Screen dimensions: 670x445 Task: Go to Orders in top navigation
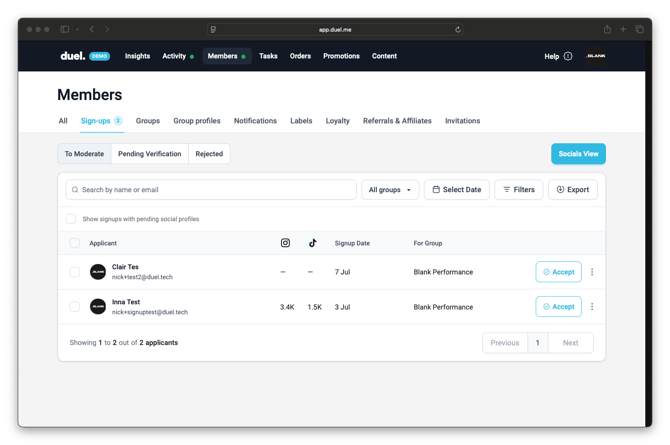(300, 56)
